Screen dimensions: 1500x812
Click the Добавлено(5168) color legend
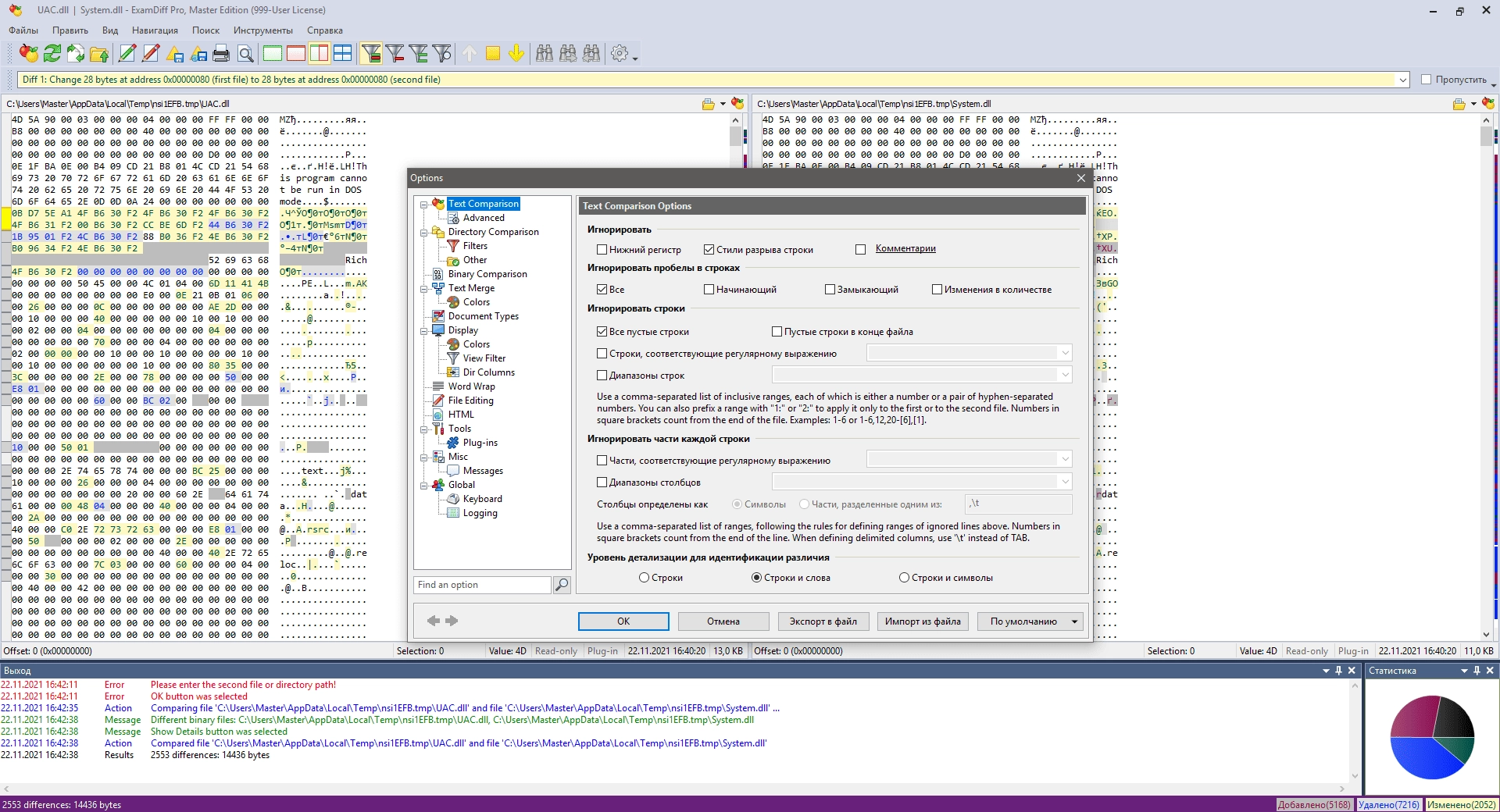pyautogui.click(x=1314, y=805)
